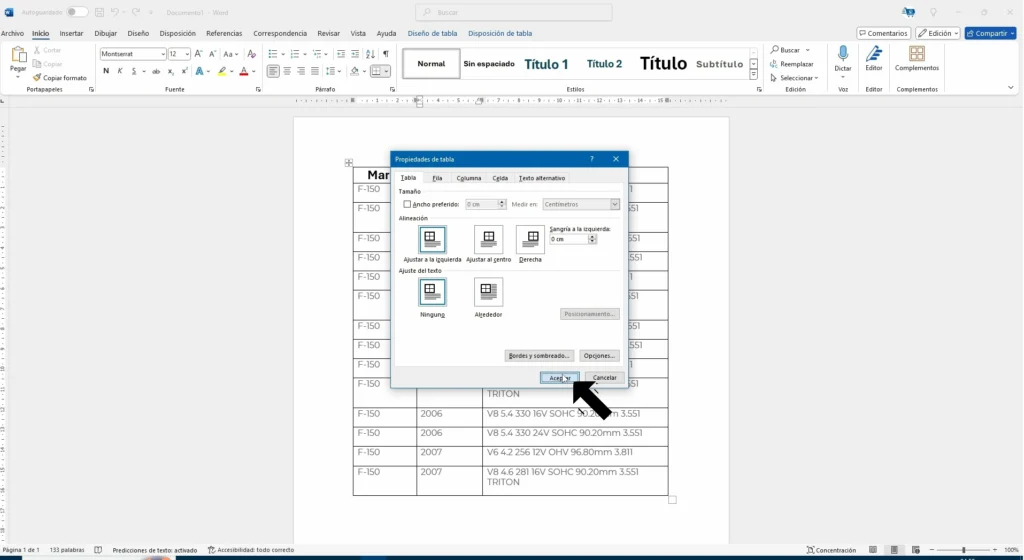
Task: Sort content with the A-Z icon
Action: pyautogui.click(x=370, y=54)
